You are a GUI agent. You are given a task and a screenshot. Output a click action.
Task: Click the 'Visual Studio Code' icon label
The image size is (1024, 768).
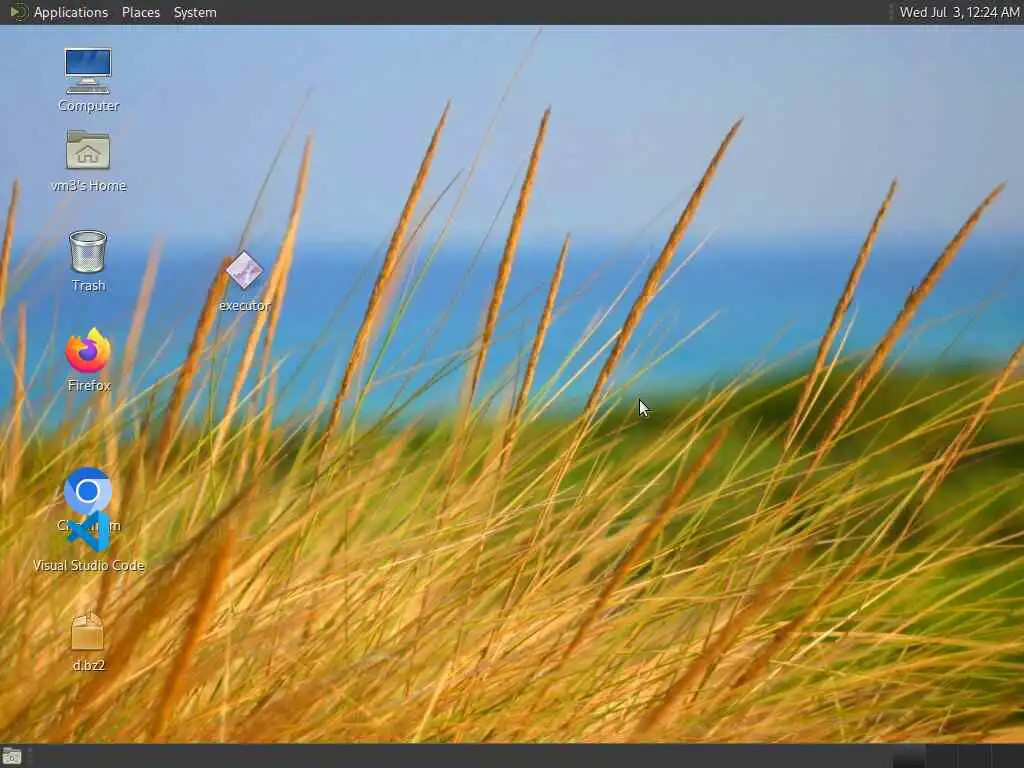click(89, 566)
